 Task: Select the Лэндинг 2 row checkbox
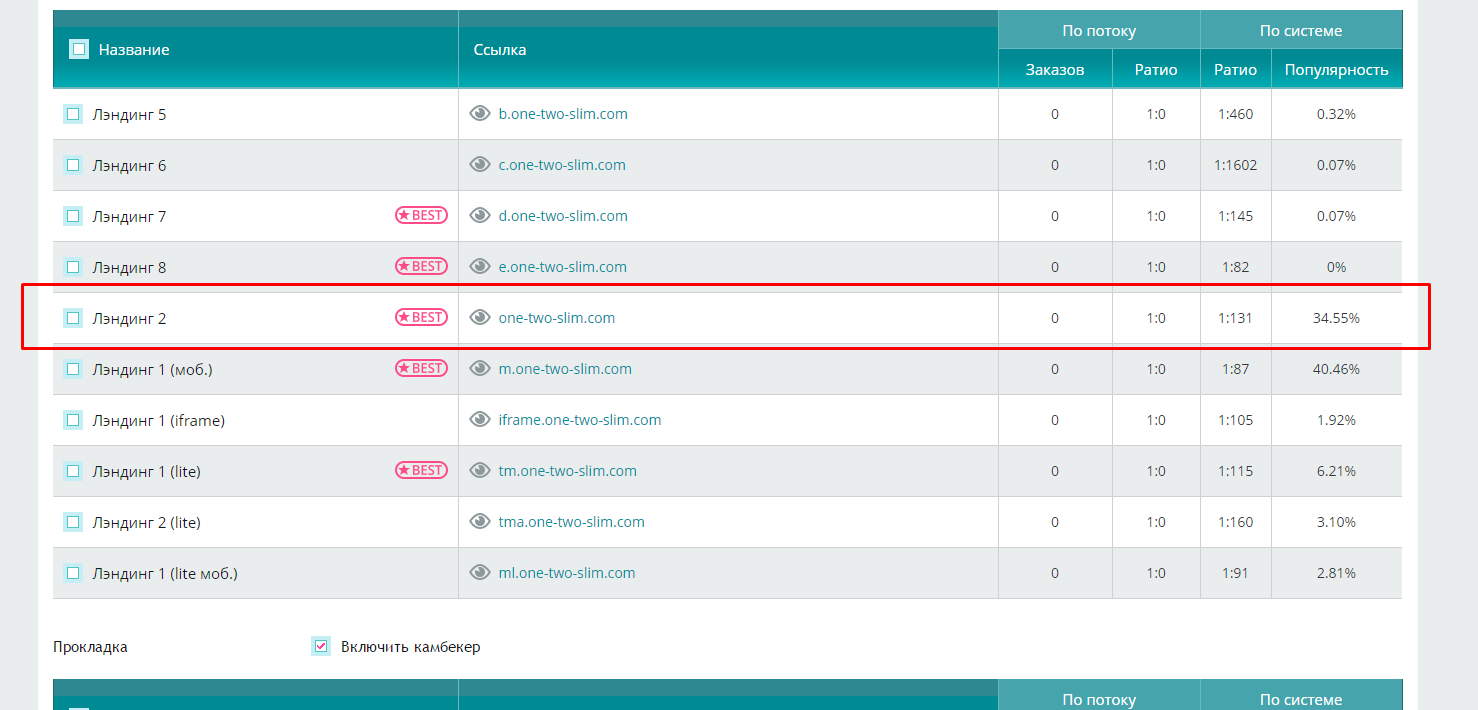[73, 318]
